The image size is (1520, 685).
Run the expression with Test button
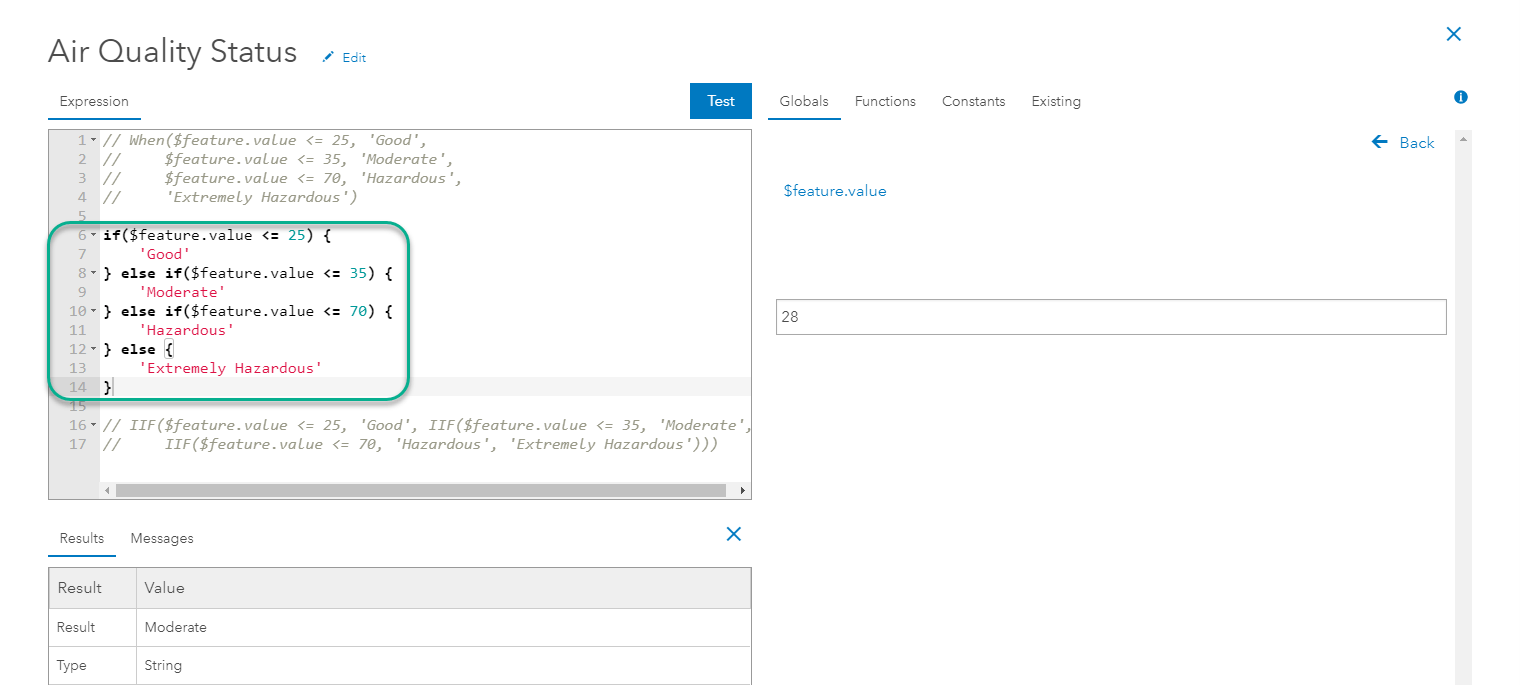point(720,101)
